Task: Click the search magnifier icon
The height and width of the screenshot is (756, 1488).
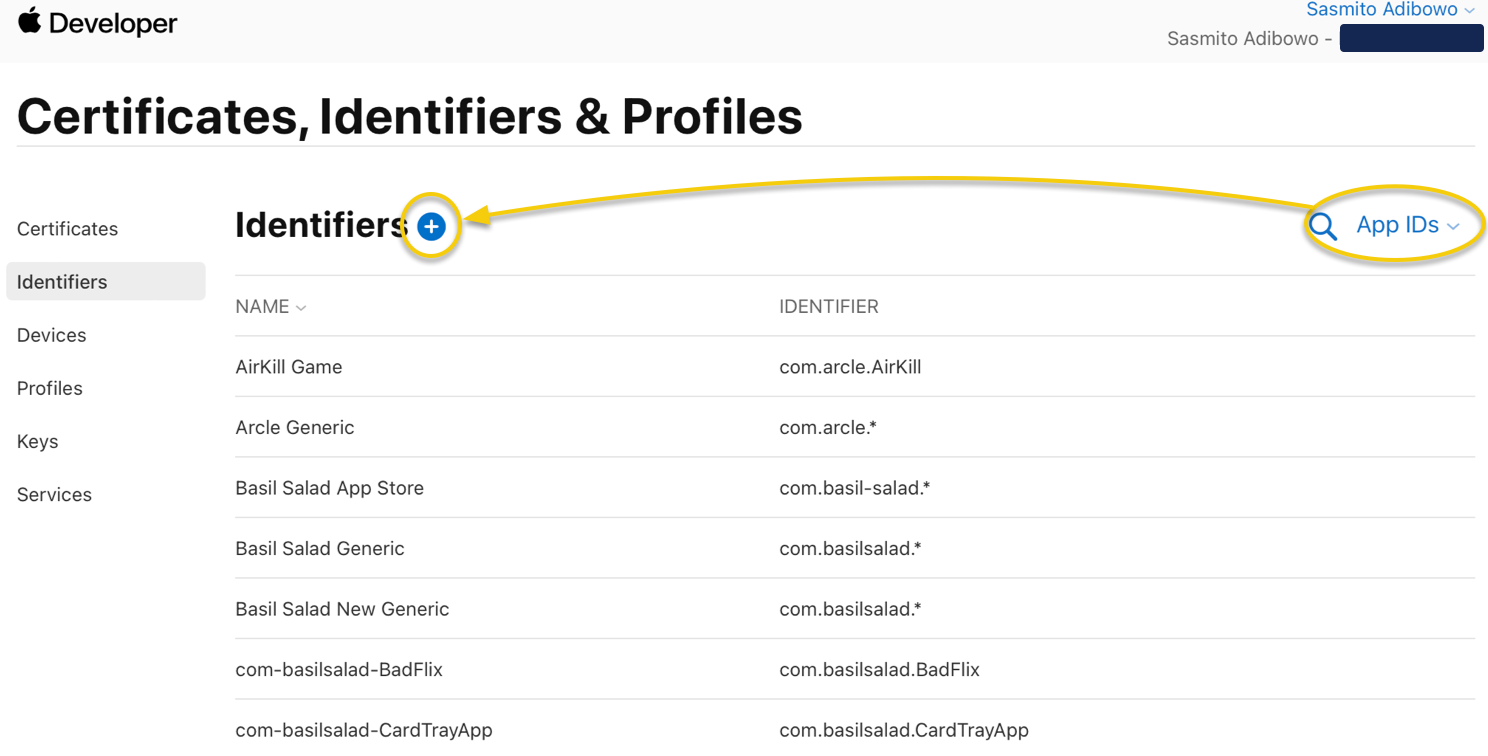Action: (1322, 227)
